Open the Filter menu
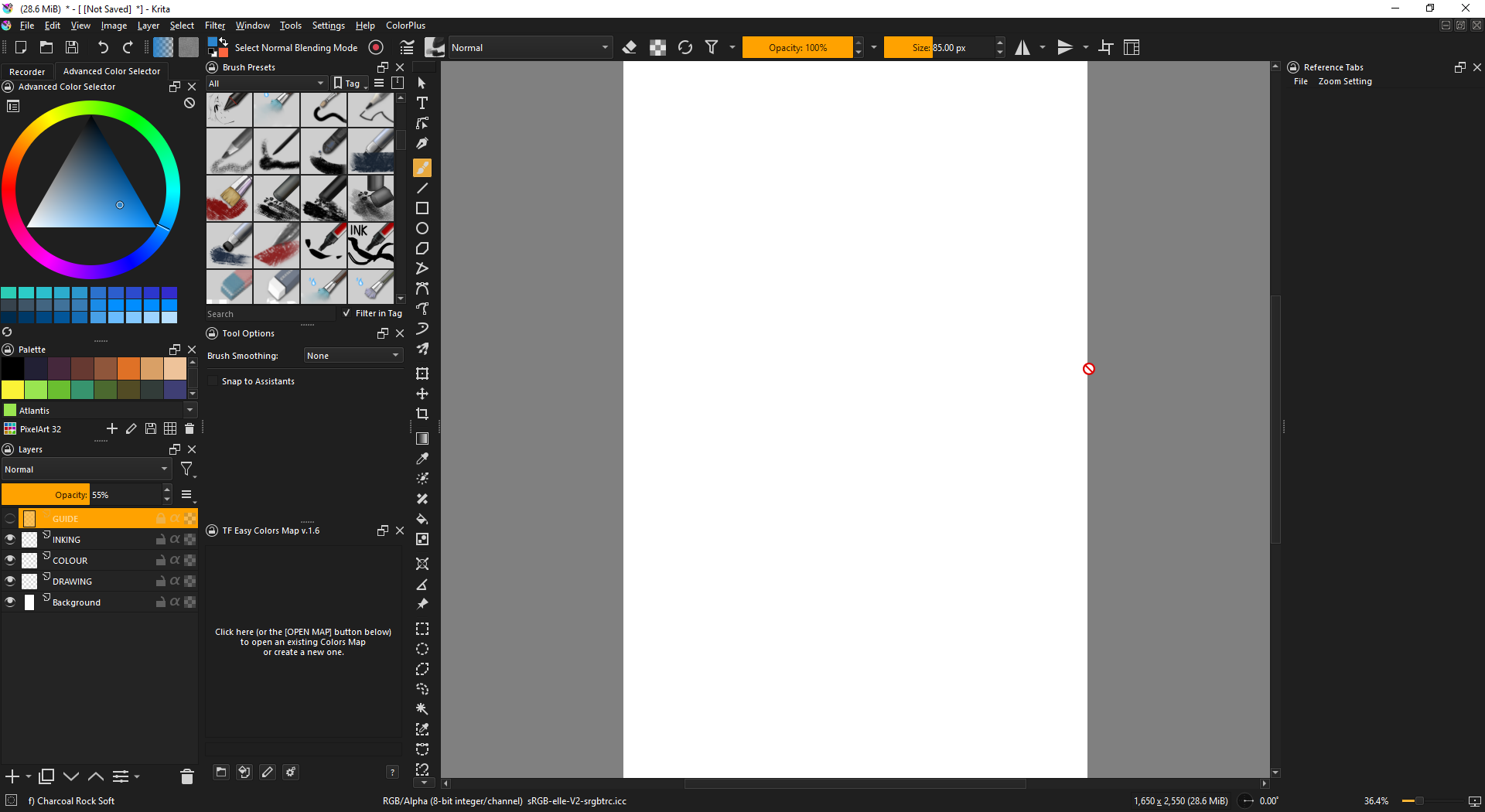1485x812 pixels. click(214, 26)
